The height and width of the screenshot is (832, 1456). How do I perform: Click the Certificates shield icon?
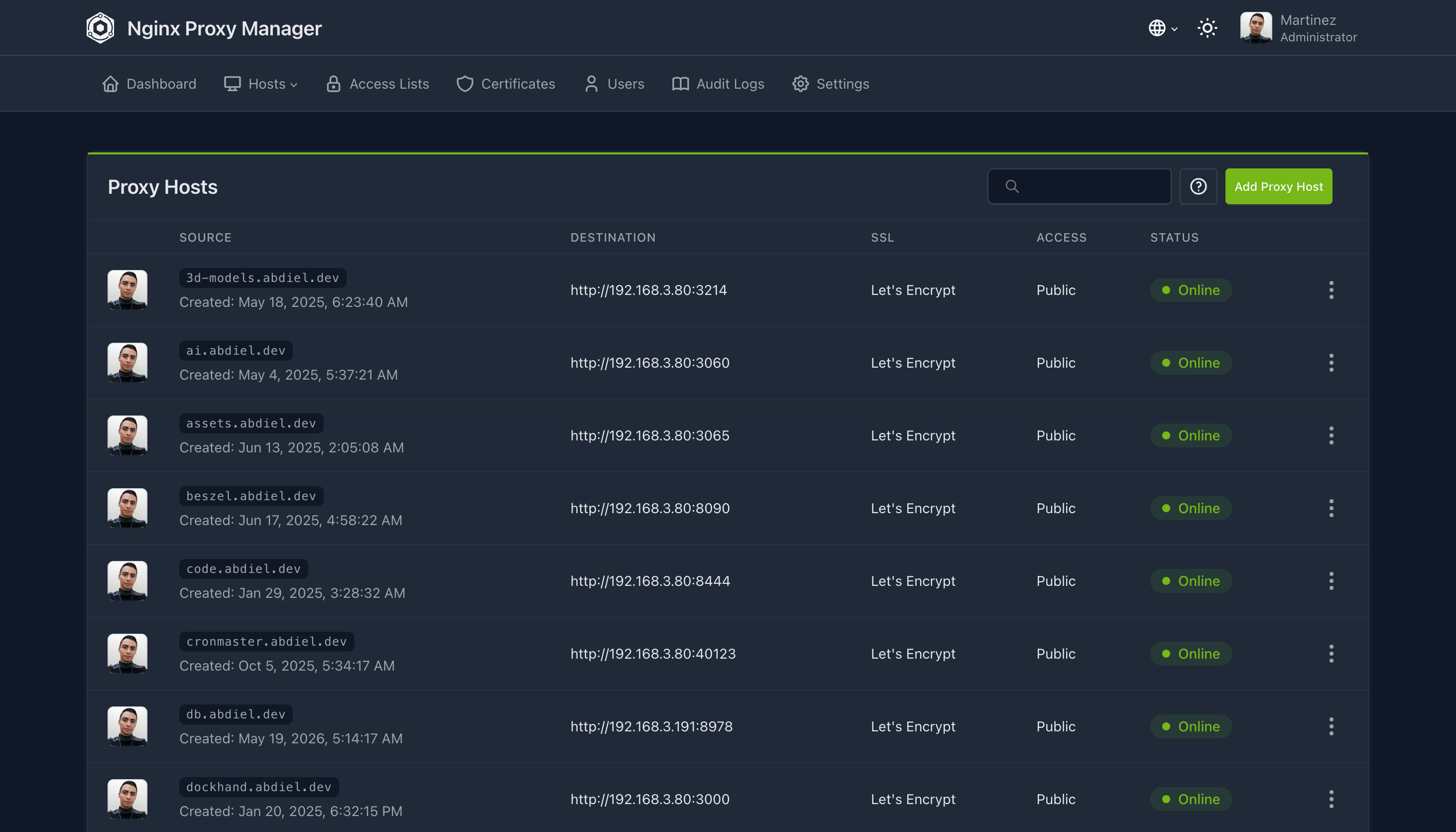(x=465, y=83)
